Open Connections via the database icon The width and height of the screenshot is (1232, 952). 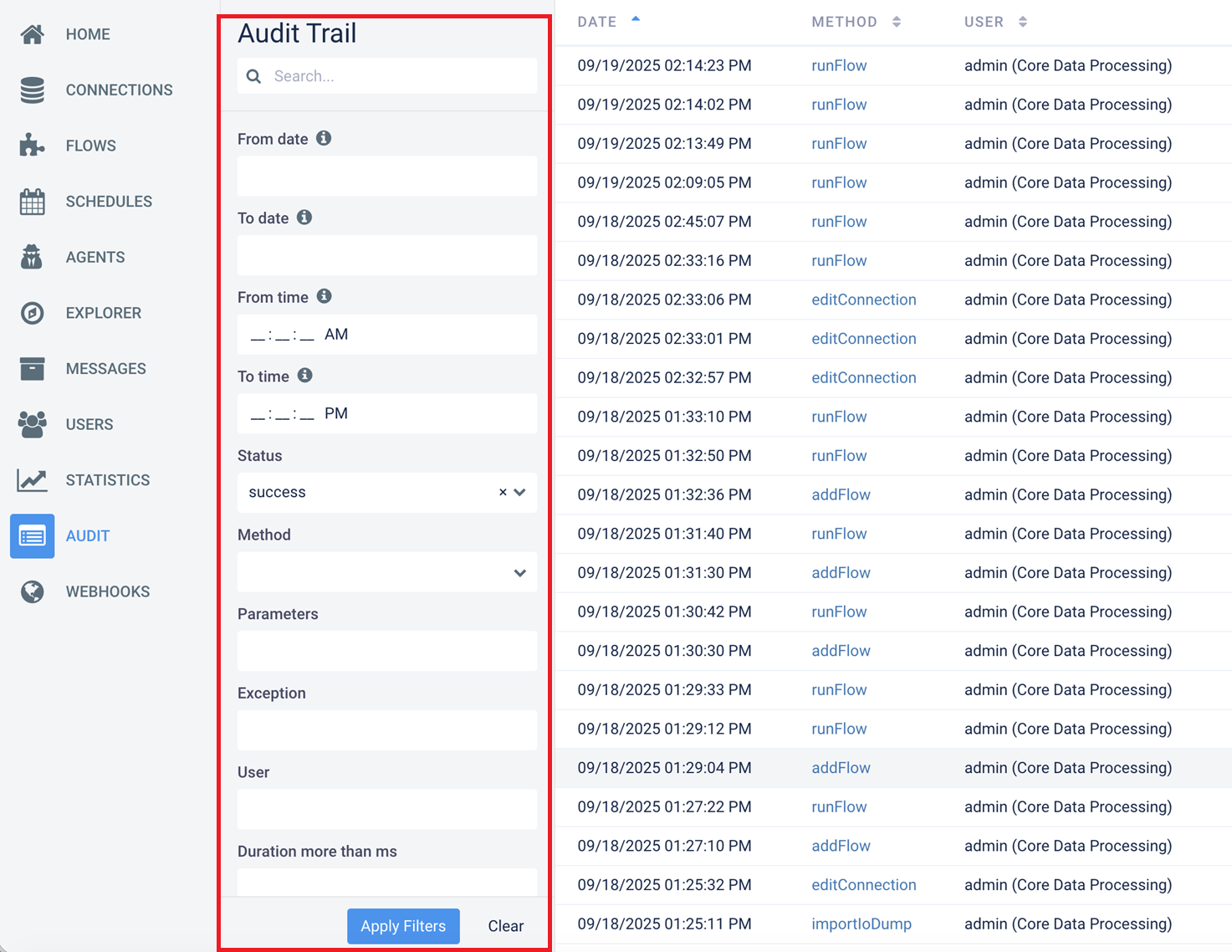pyautogui.click(x=32, y=90)
